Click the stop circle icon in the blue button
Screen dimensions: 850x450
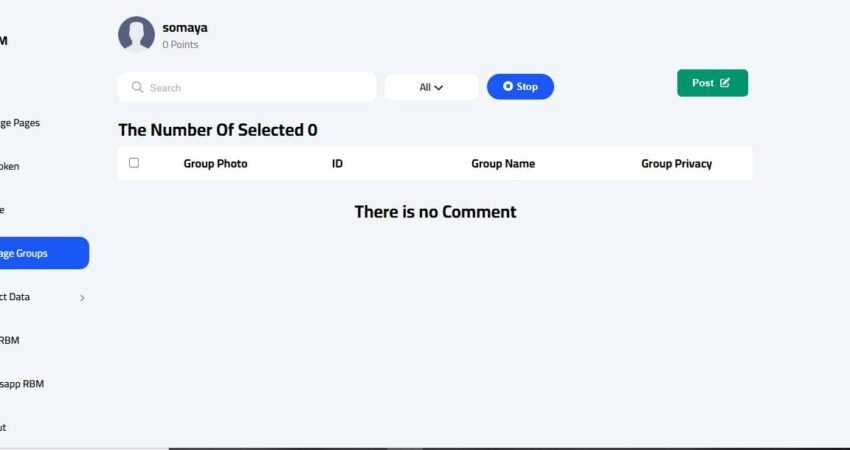coord(507,86)
